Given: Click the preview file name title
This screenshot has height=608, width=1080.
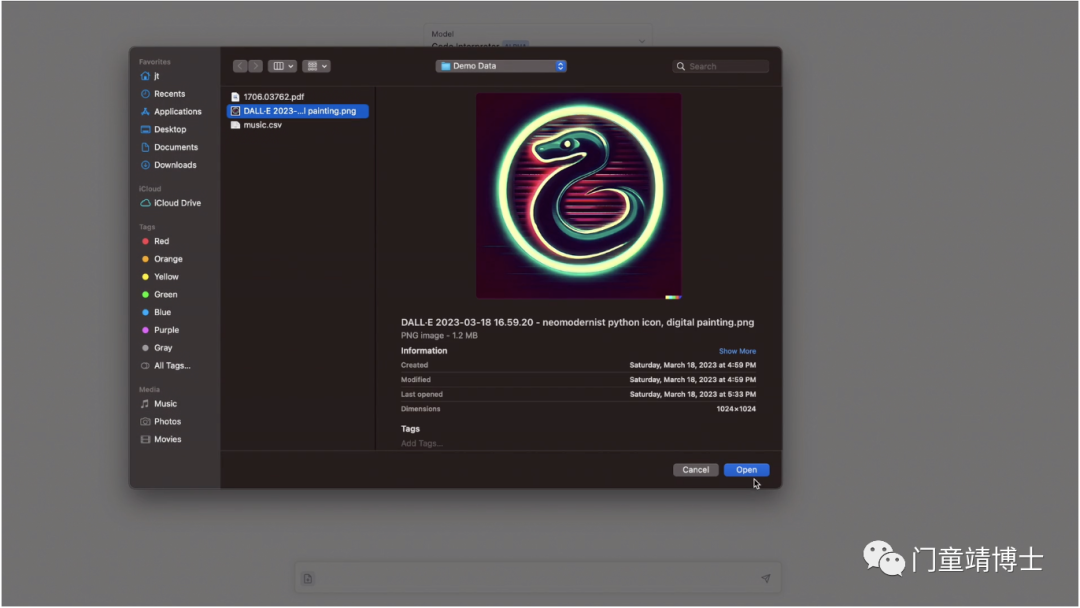Looking at the screenshot, I should click(577, 322).
